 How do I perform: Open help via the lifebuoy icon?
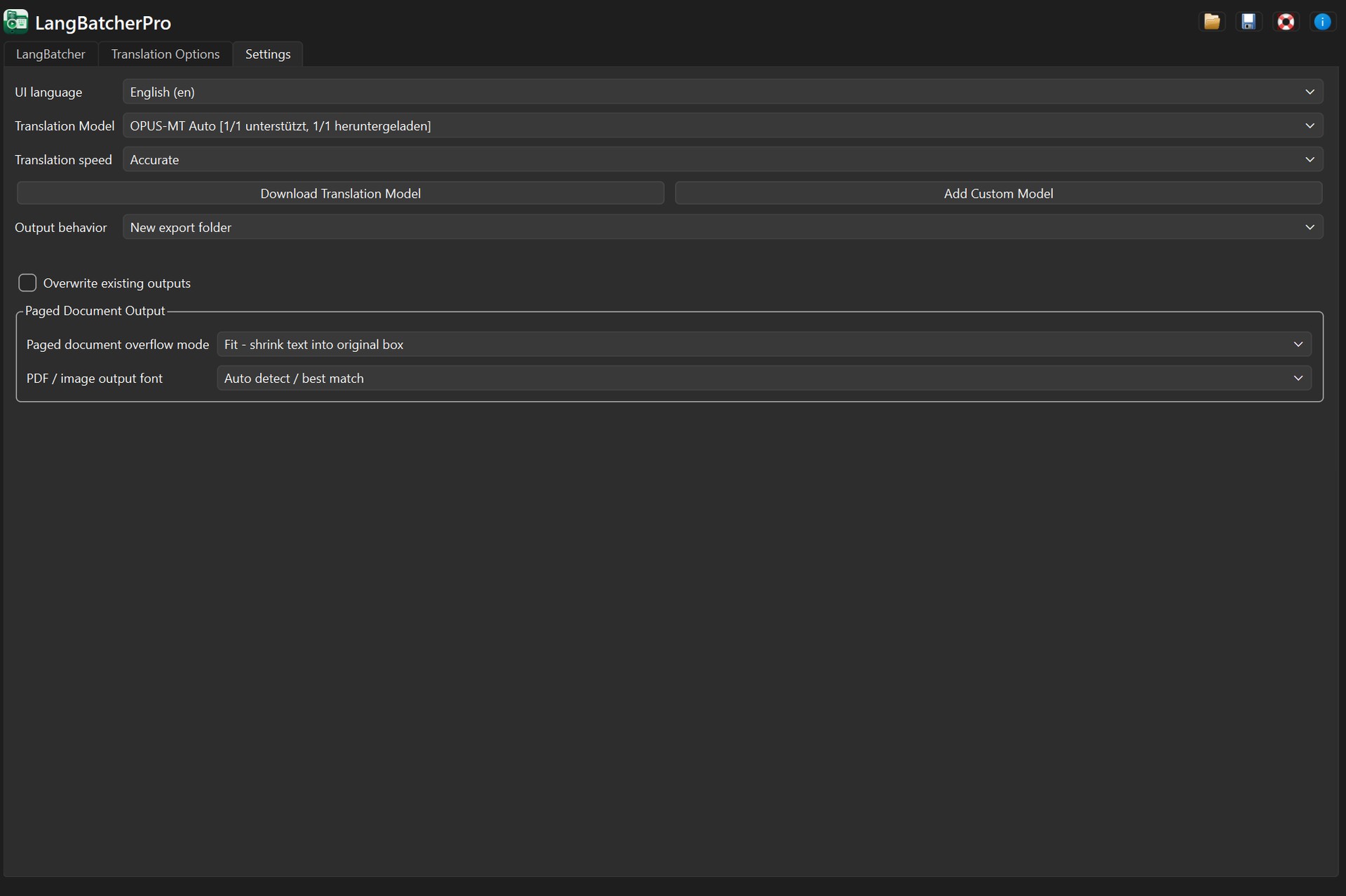click(1285, 22)
